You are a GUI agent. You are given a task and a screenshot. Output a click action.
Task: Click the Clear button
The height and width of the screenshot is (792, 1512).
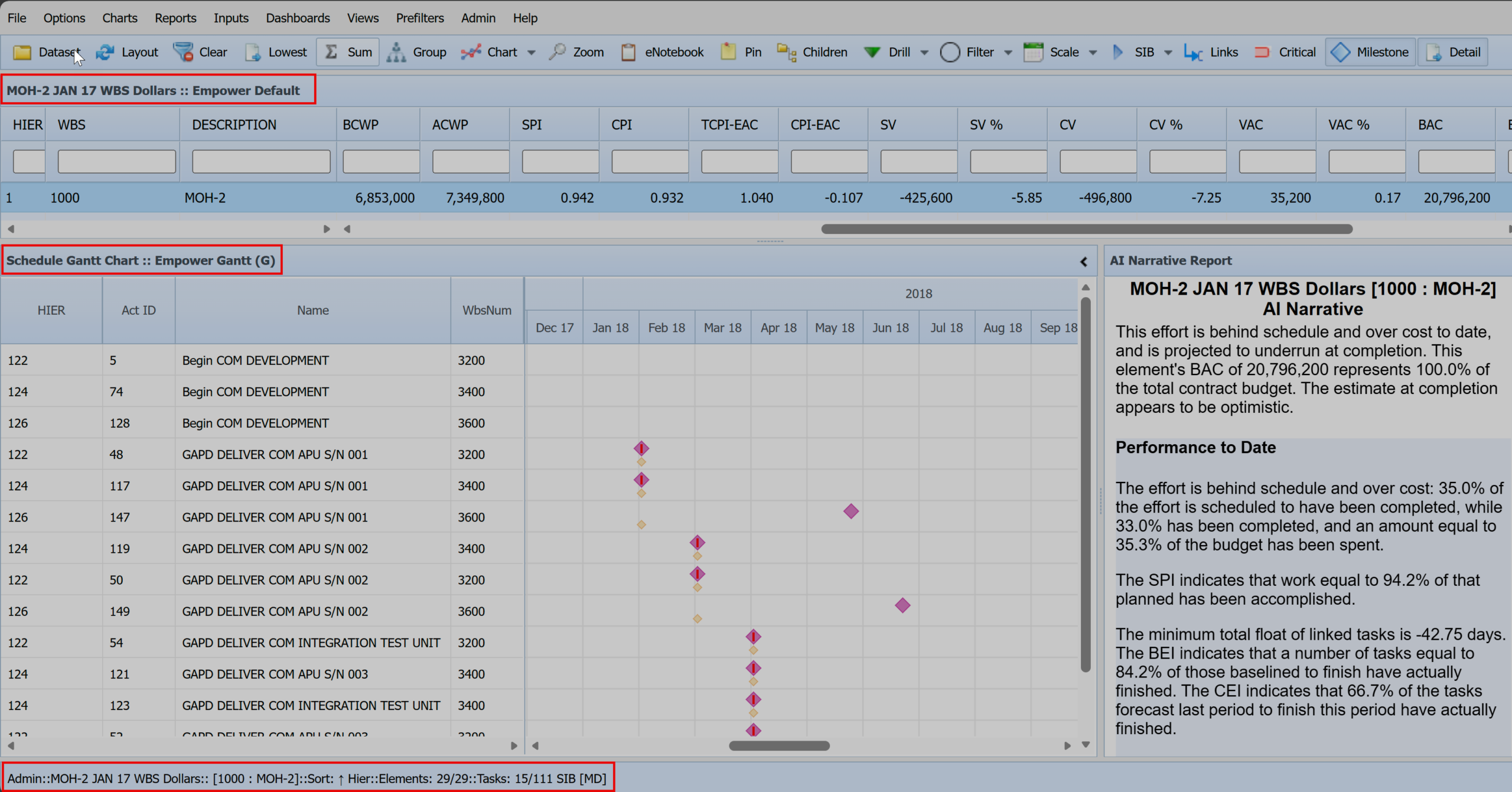[200, 52]
